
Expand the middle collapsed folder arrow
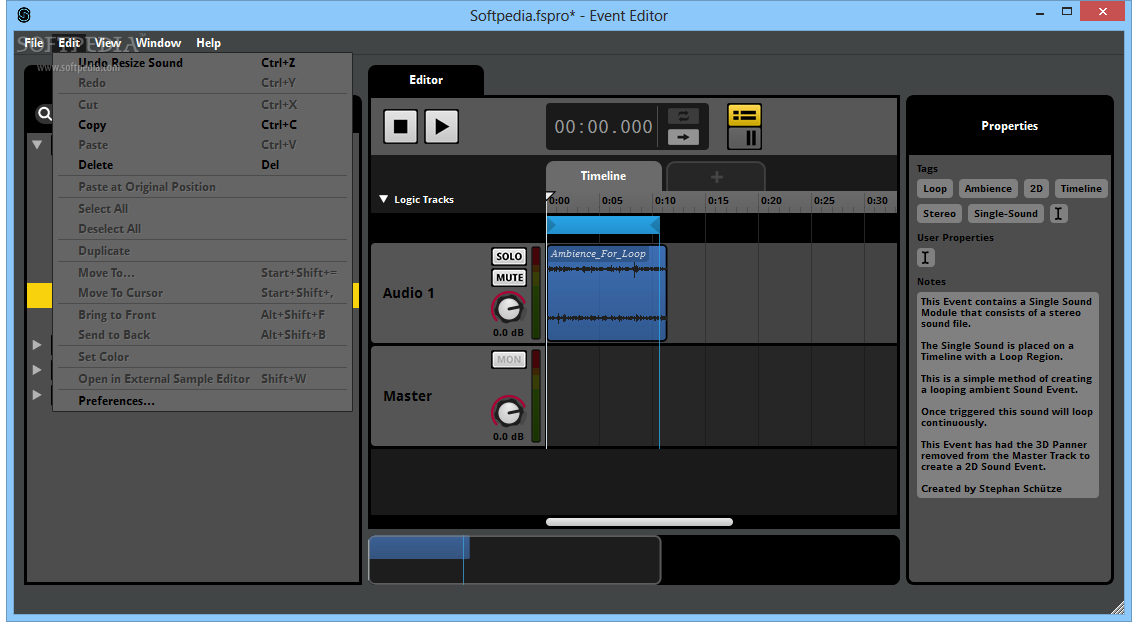click(37, 369)
